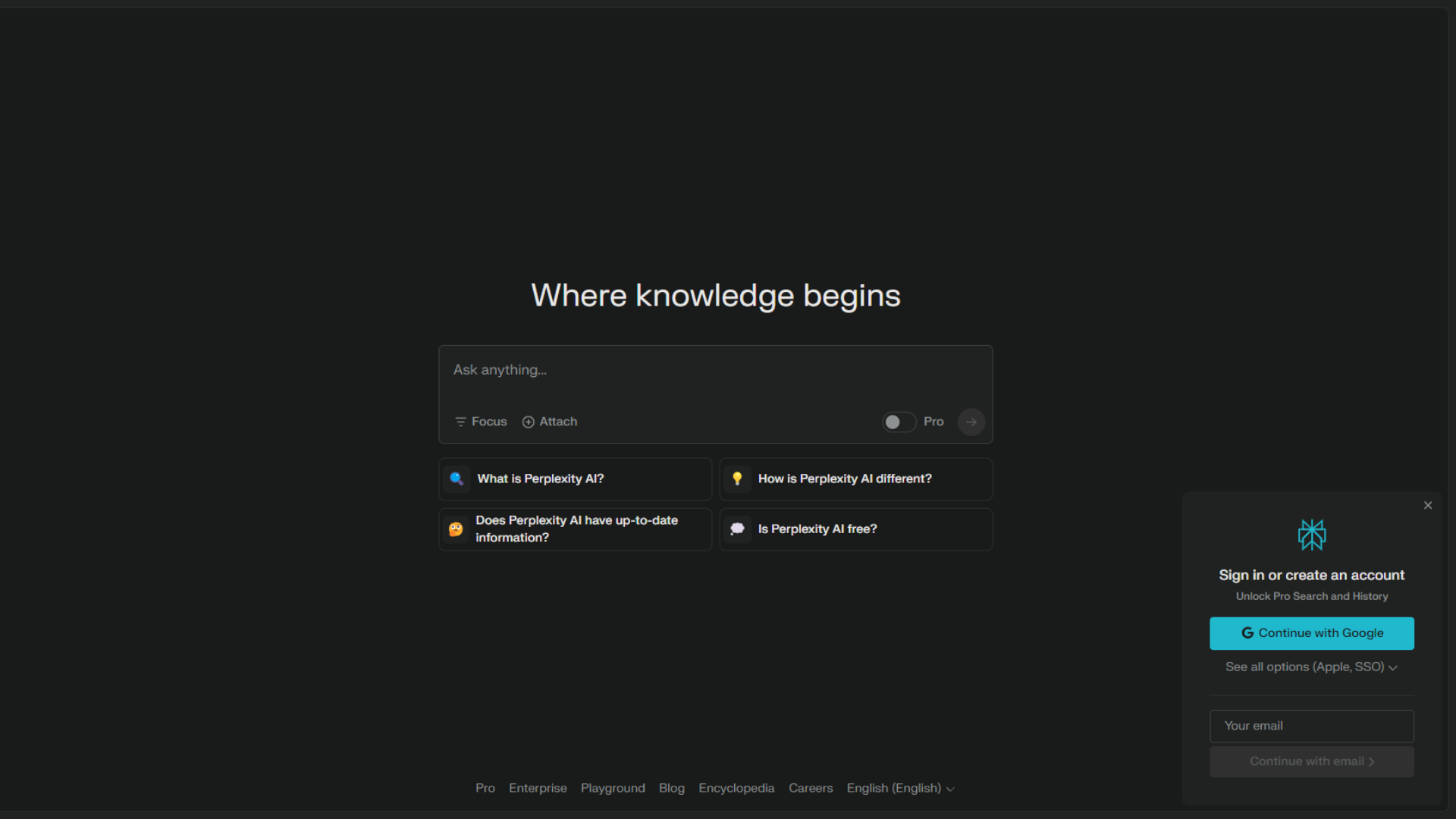
Task: Click the thinking-face emoji suggestion icon
Action: click(456, 529)
